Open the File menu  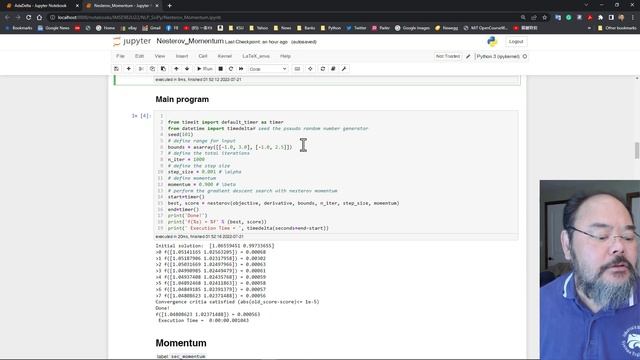120,56
